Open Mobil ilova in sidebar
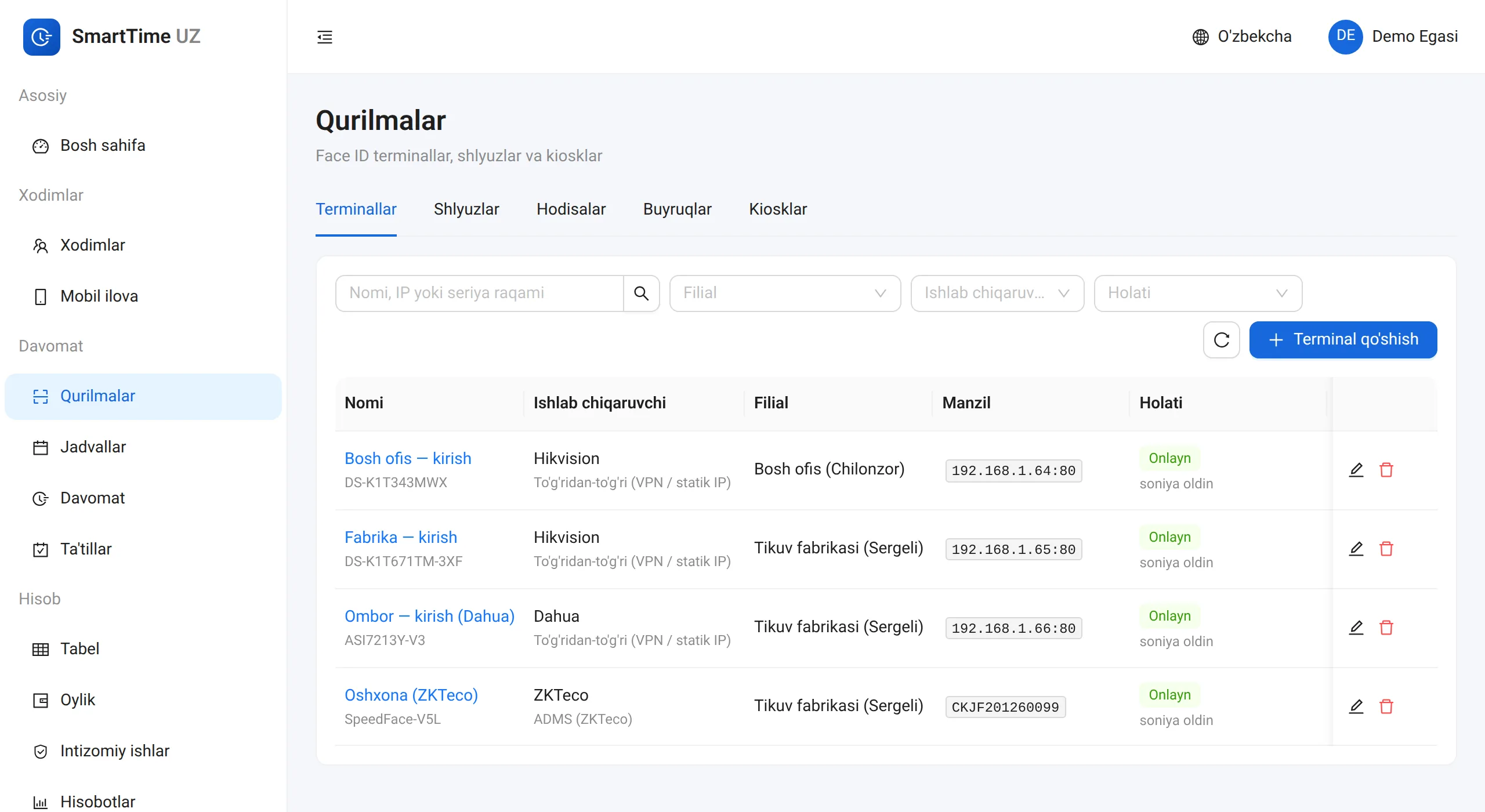The height and width of the screenshot is (812, 1485). 143,296
